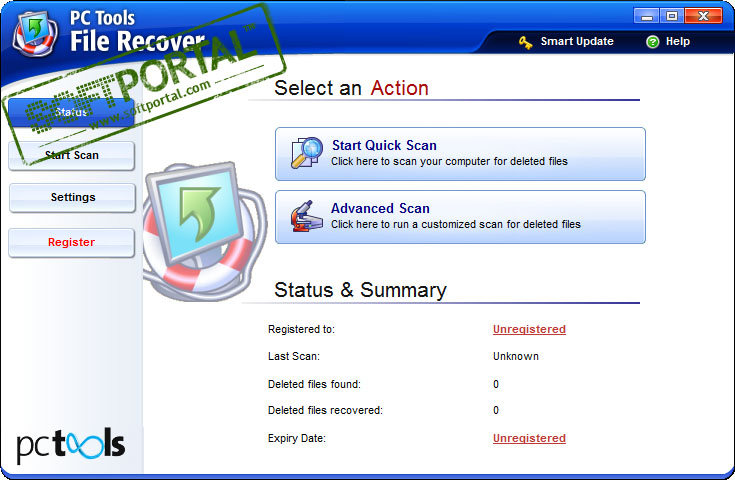Close the File Recover window
This screenshot has width=735, height=480.
click(703, 16)
